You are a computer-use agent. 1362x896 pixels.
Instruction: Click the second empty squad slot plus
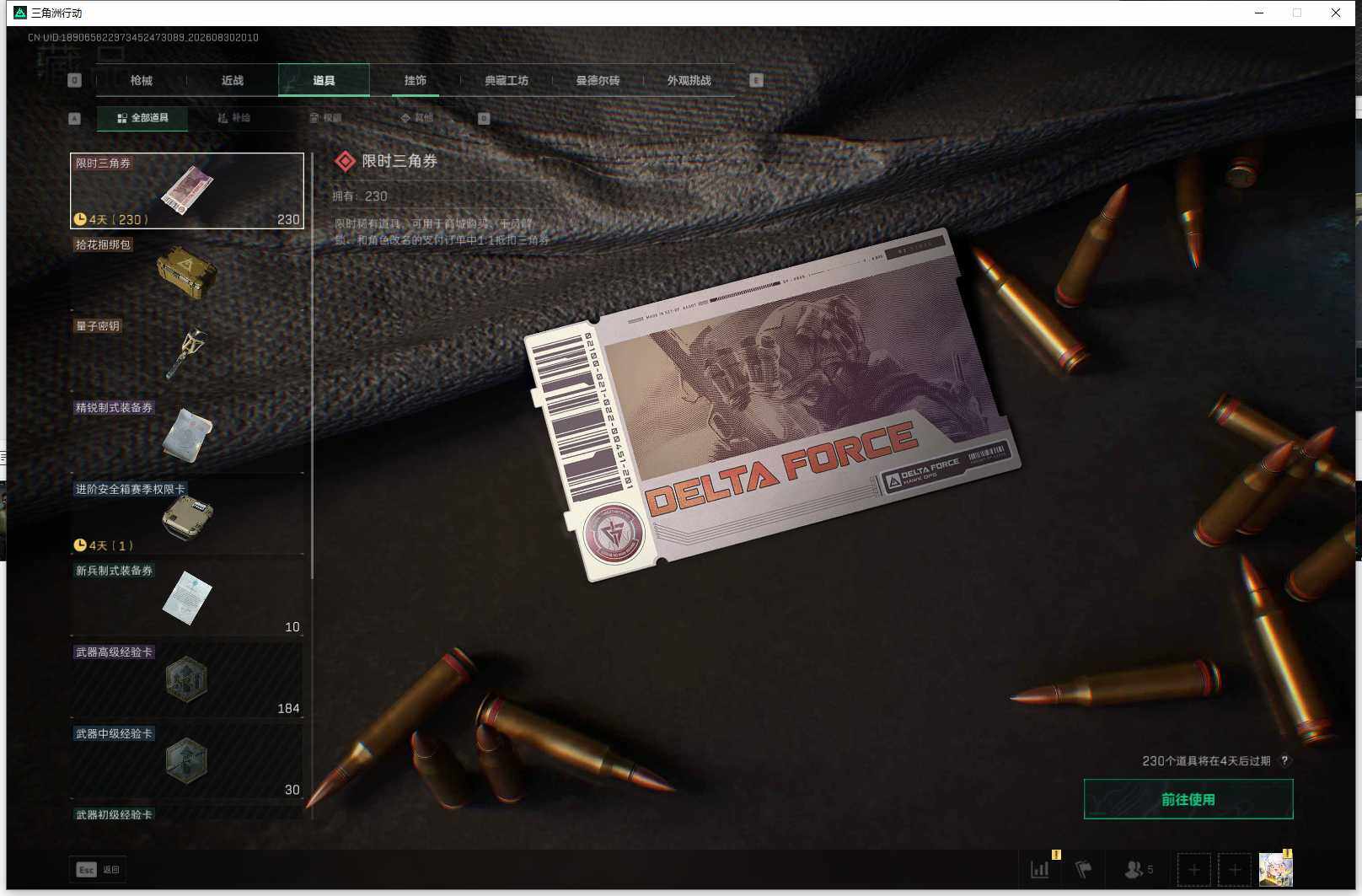point(1235,869)
